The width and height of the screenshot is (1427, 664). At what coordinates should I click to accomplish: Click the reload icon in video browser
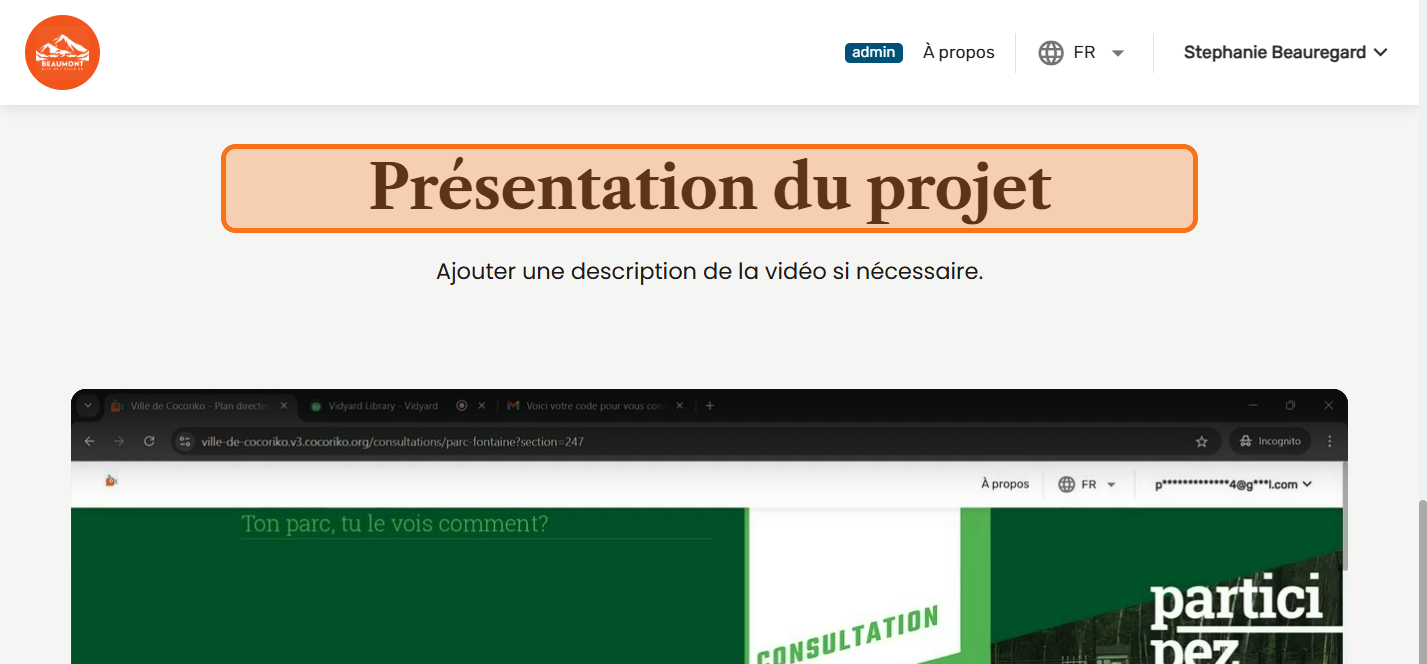tap(149, 441)
